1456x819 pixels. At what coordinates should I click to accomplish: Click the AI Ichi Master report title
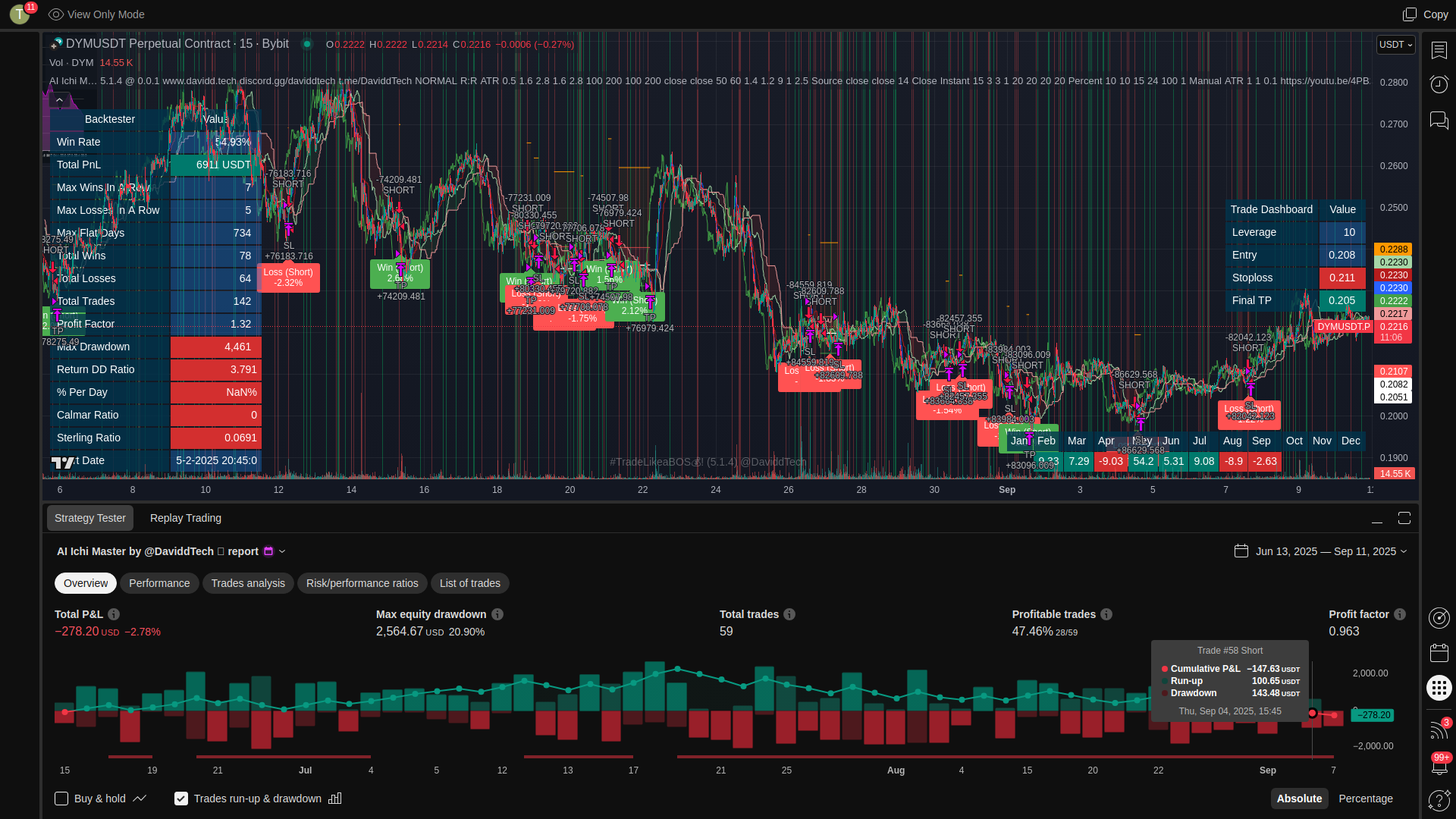158,551
